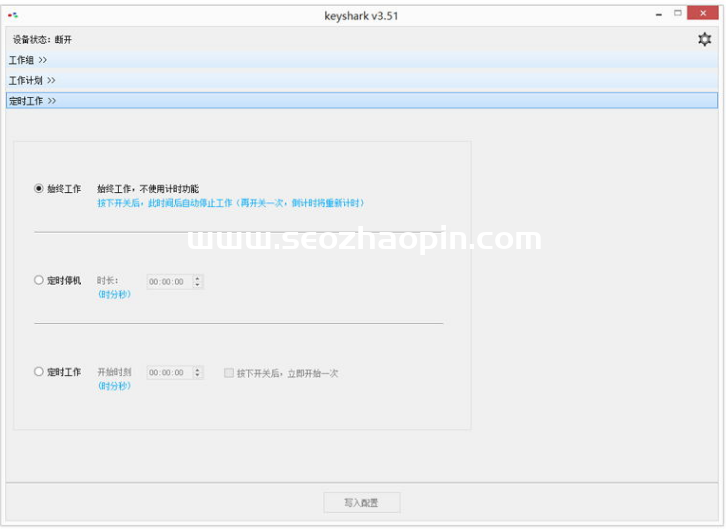This screenshot has width=726, height=529.
Task: Expand the 工作组 section
Action: tap(28, 60)
